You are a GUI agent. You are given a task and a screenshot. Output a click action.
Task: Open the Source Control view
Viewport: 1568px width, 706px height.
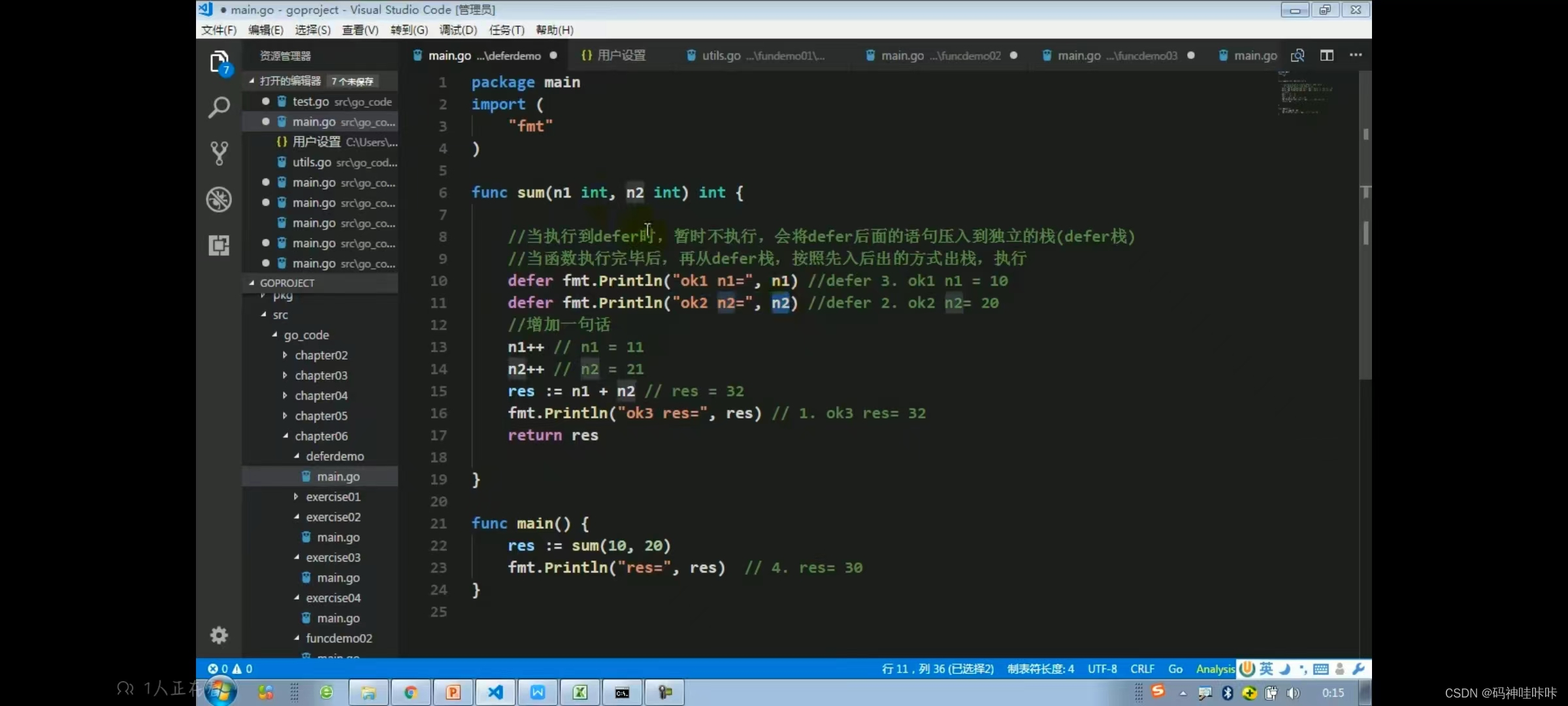coord(219,154)
